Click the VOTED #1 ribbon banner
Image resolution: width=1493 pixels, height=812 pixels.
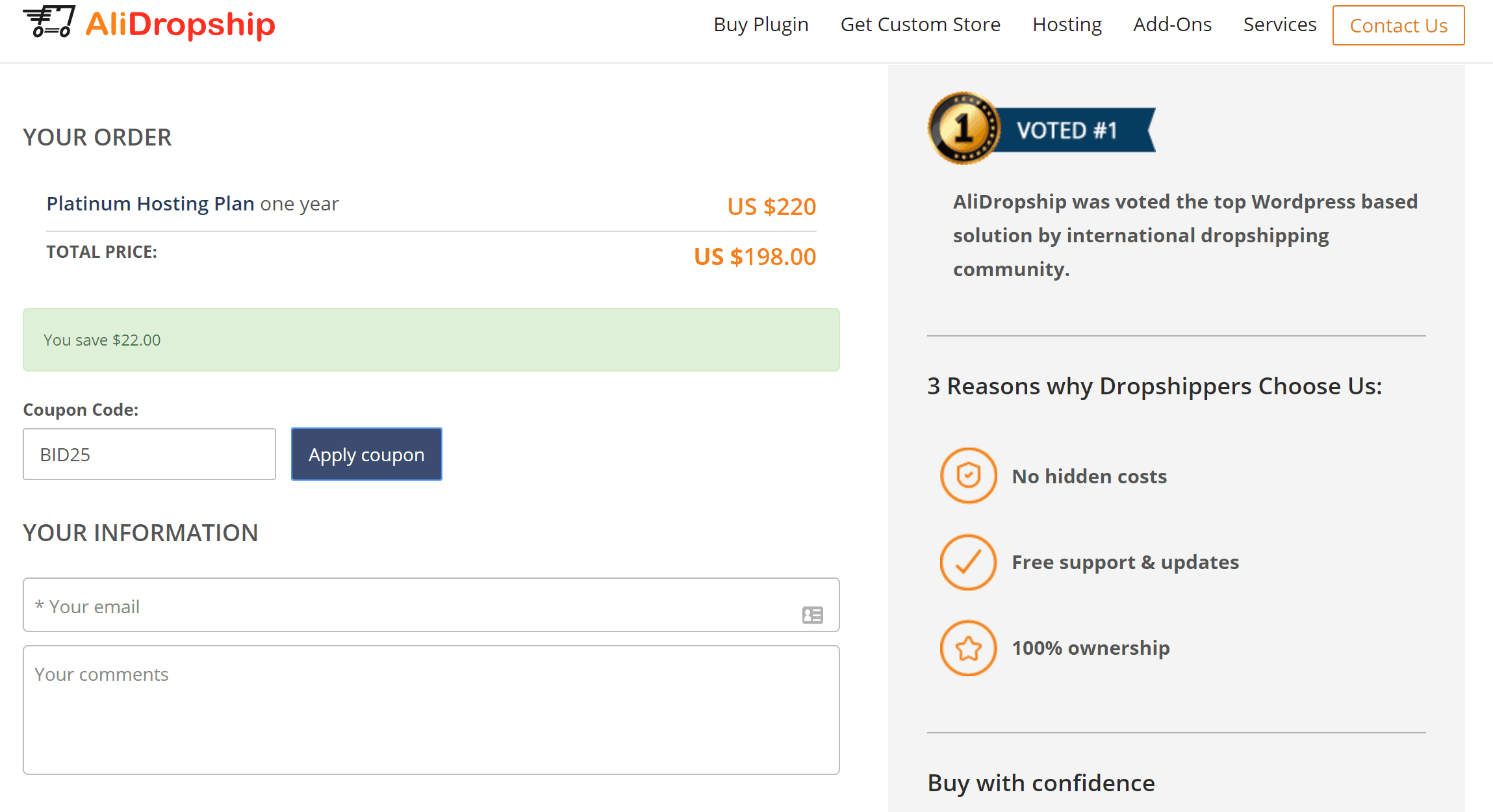[x=1074, y=130]
